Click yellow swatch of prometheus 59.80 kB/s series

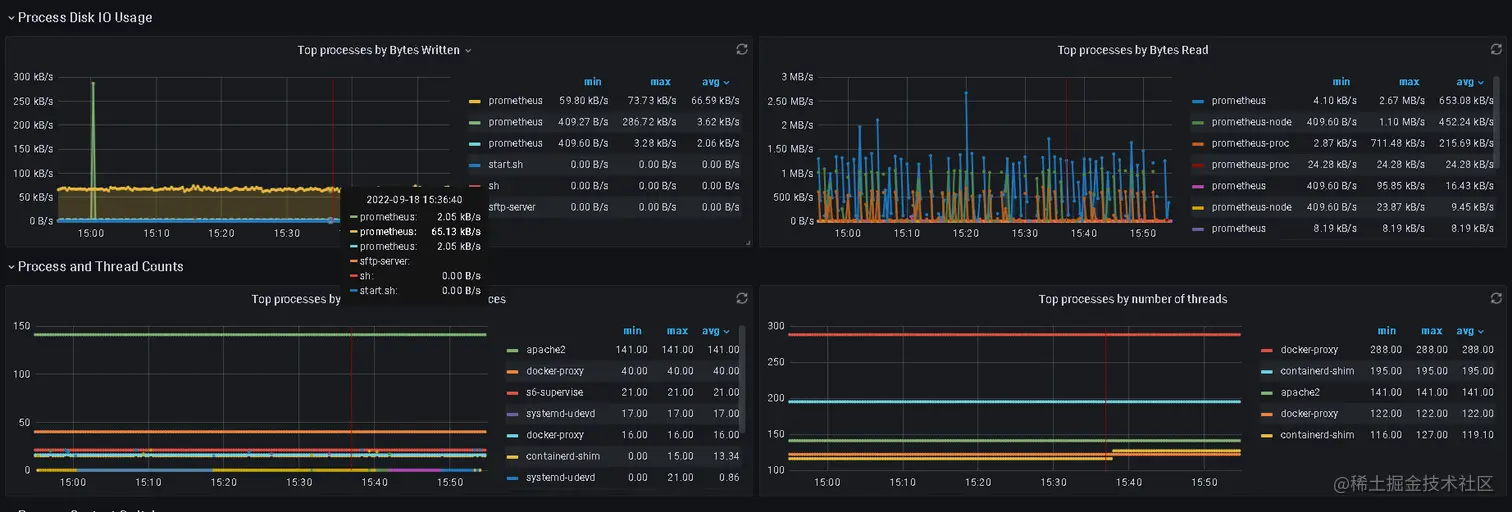(x=475, y=101)
